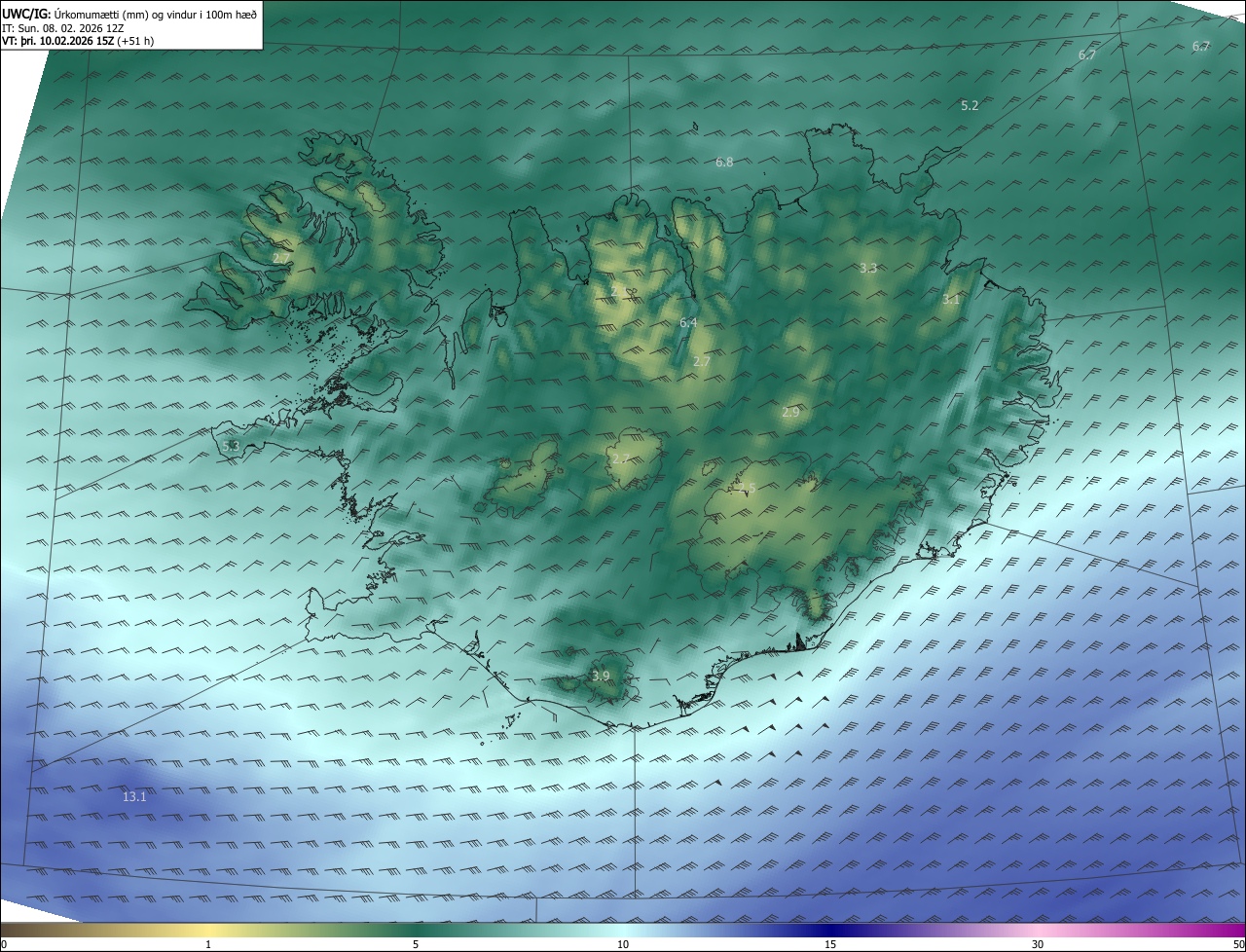This screenshot has height=952, width=1246.
Task: Click the 2.5 value on the large glacier
Action: point(747,488)
